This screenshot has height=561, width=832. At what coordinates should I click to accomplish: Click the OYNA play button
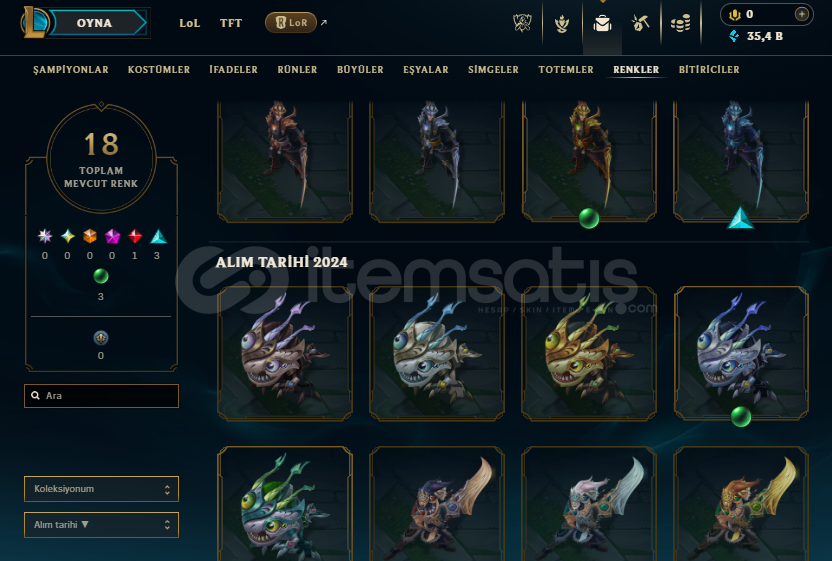[x=94, y=23]
